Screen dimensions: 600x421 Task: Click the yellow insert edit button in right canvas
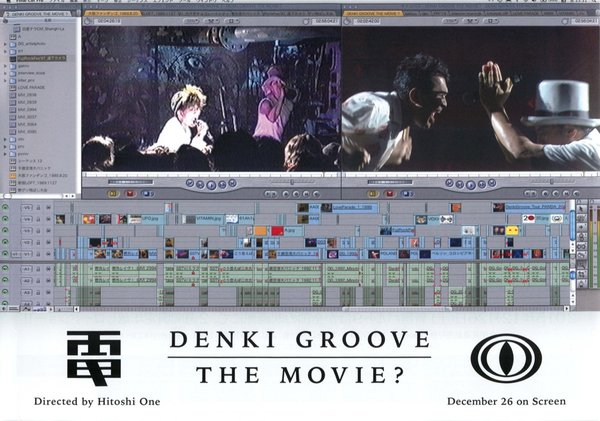point(373,194)
